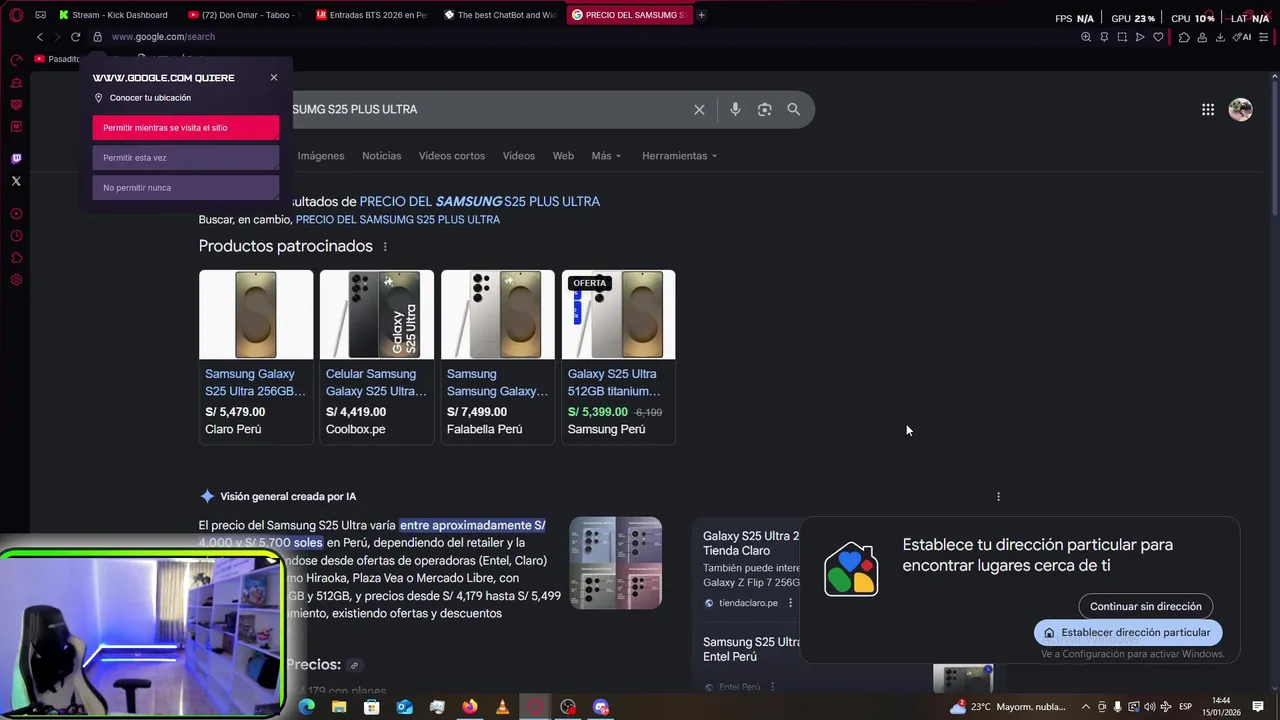Screen dimensions: 1280x720
Task: Switch to Imágenes results tab
Action: 321,156
